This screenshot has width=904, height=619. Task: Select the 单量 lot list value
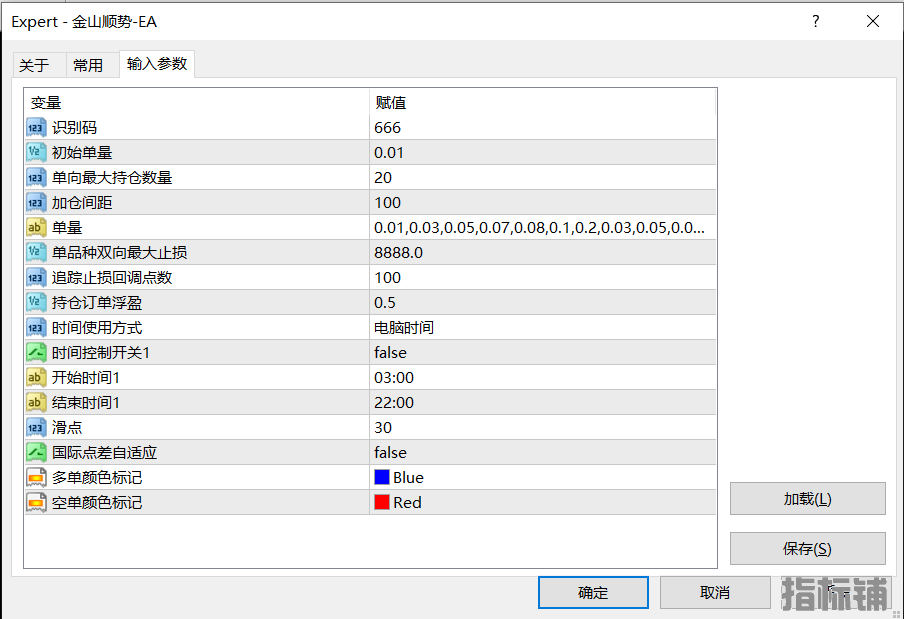539,227
